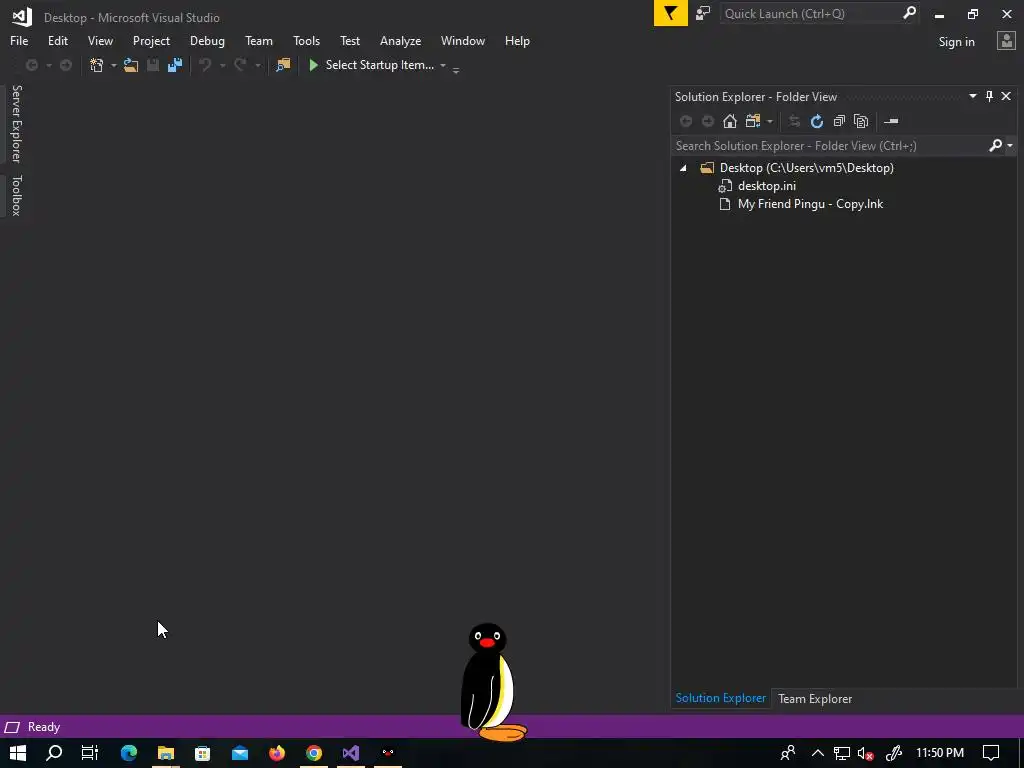Screen dimensions: 1024x768
Task: Open the Solution Explorer search options dropdown
Action: (x=1010, y=146)
